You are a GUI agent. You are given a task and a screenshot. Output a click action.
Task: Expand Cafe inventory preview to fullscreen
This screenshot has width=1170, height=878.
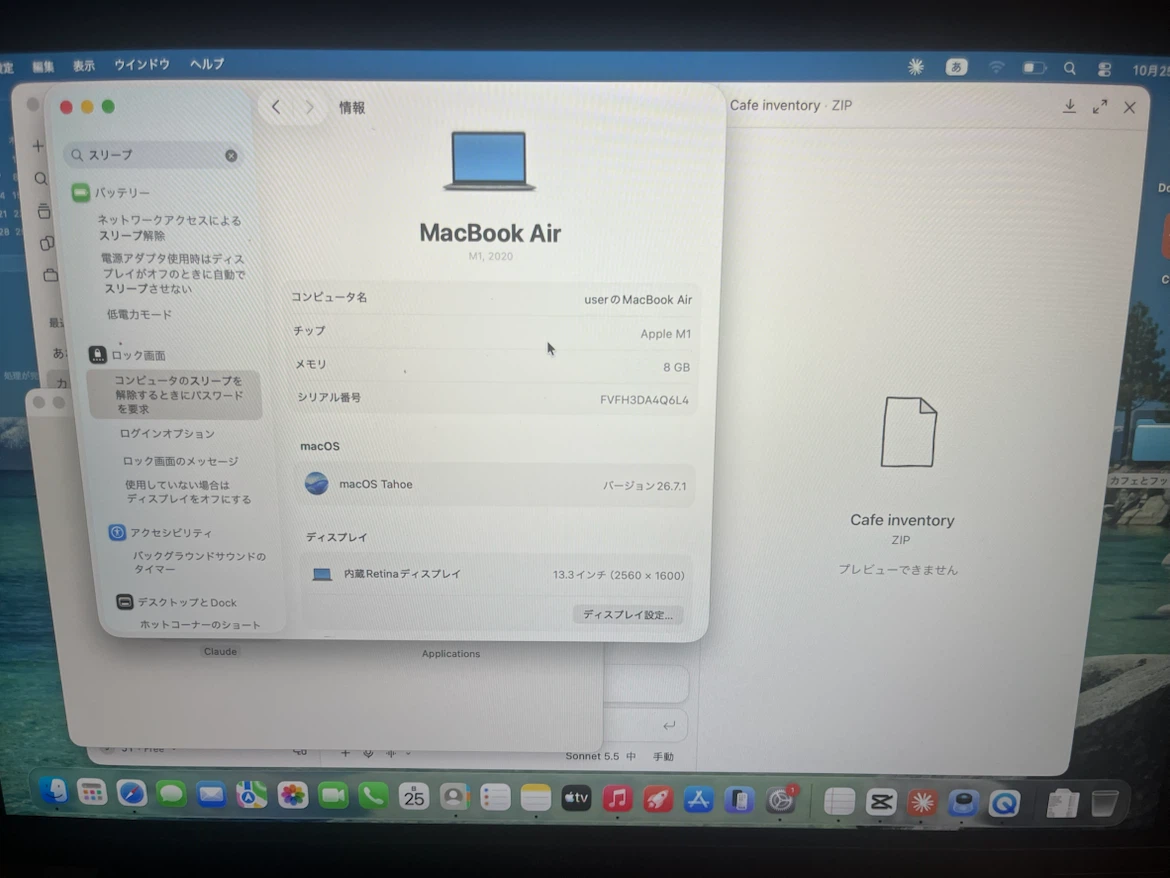click(x=1100, y=107)
